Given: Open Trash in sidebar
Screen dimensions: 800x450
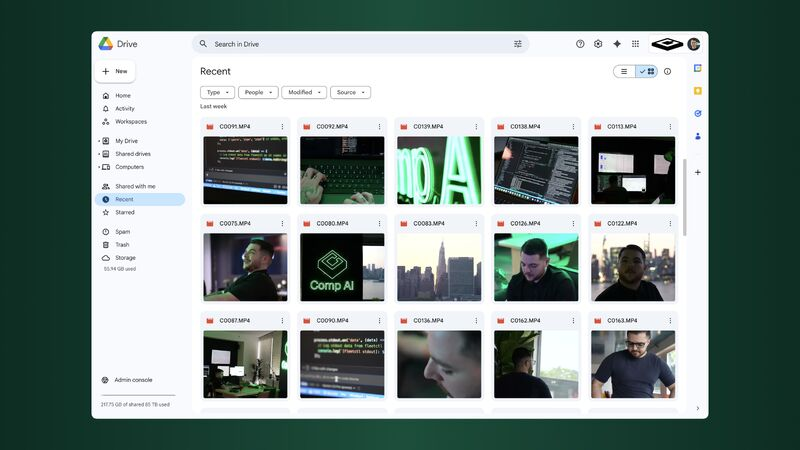Looking at the screenshot, I should [x=140, y=245].
